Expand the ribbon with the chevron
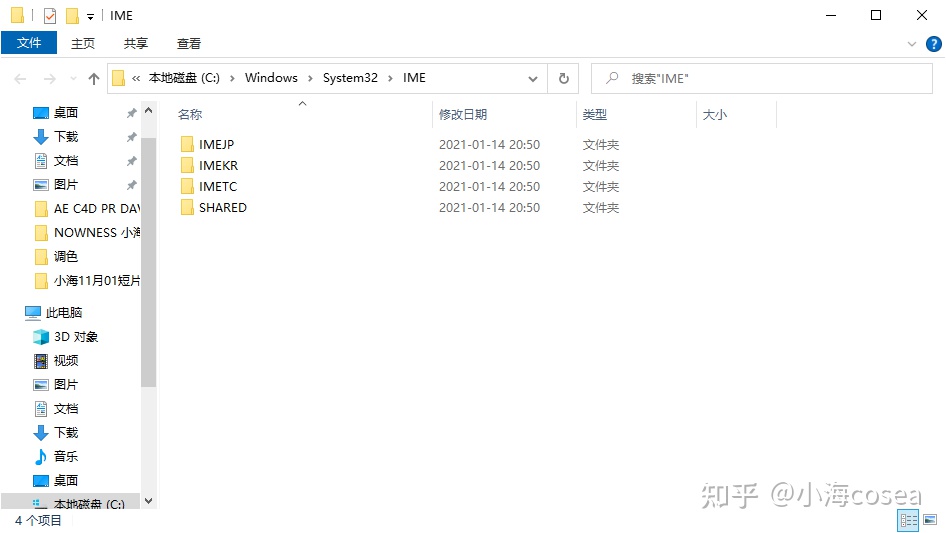Screen dimensions: 946x533 912,44
